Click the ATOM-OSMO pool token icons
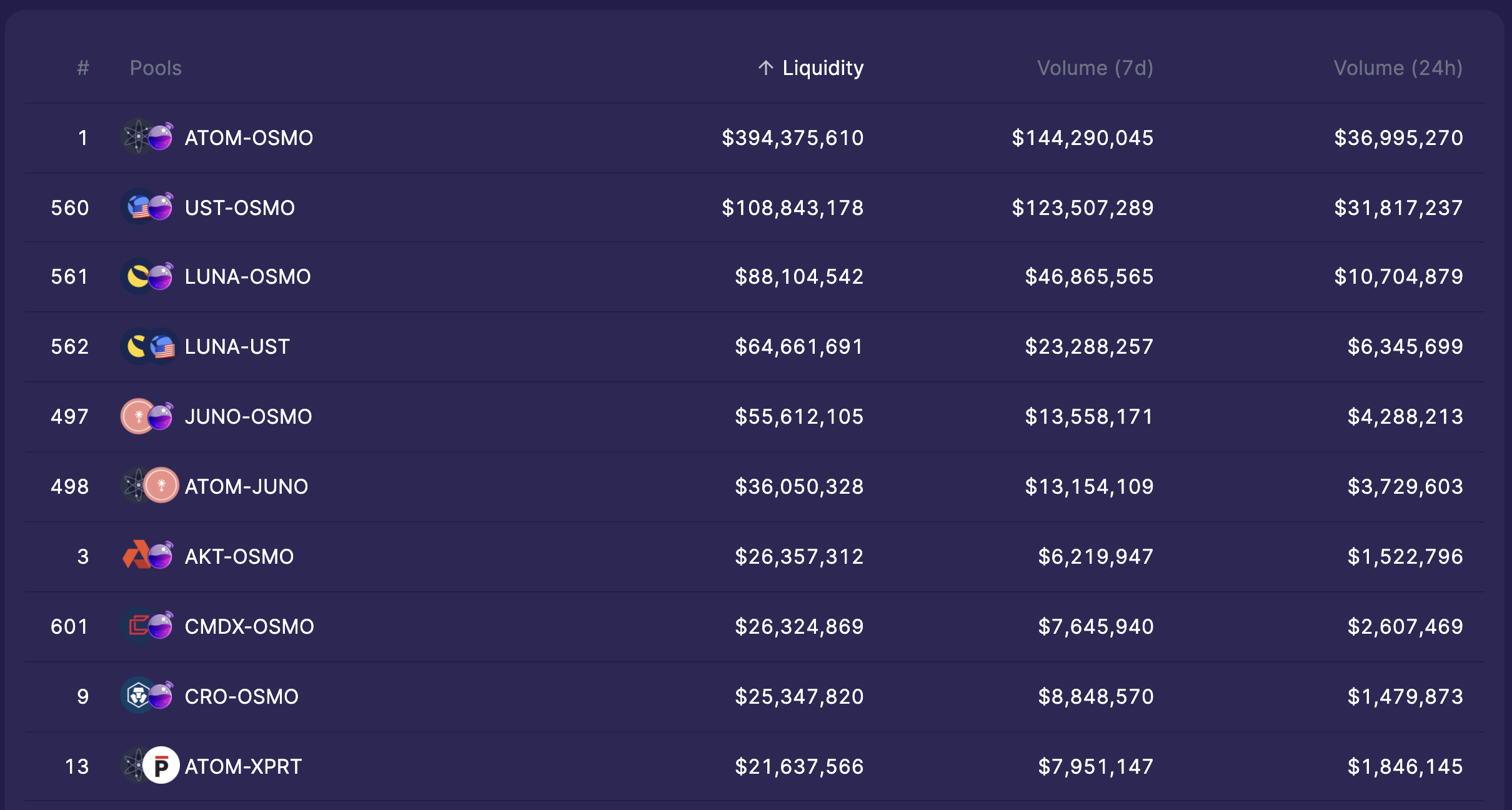The height and width of the screenshot is (810, 1512). (x=147, y=137)
